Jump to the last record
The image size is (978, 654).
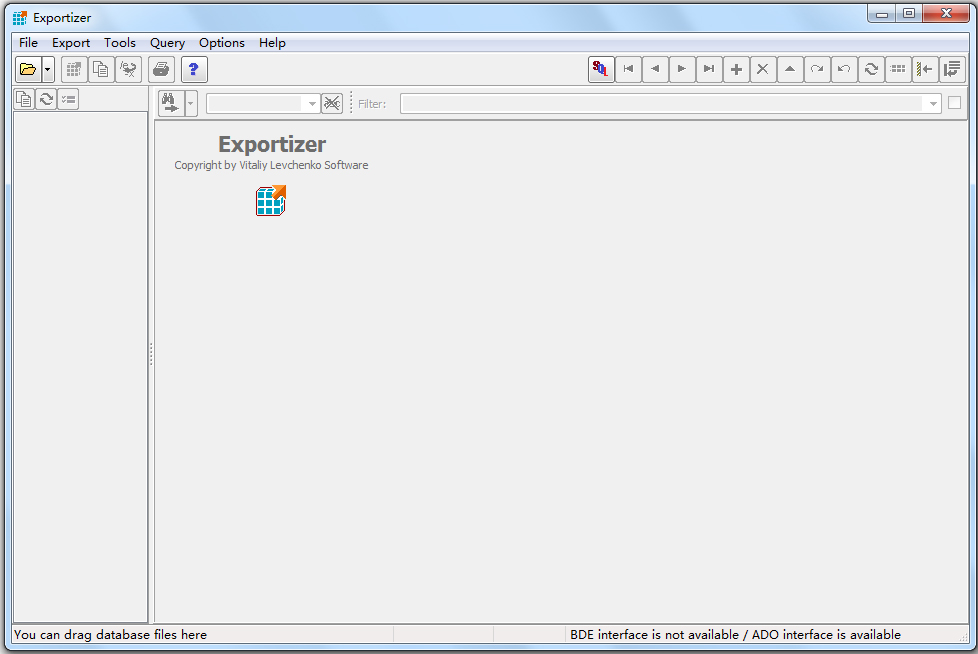709,69
